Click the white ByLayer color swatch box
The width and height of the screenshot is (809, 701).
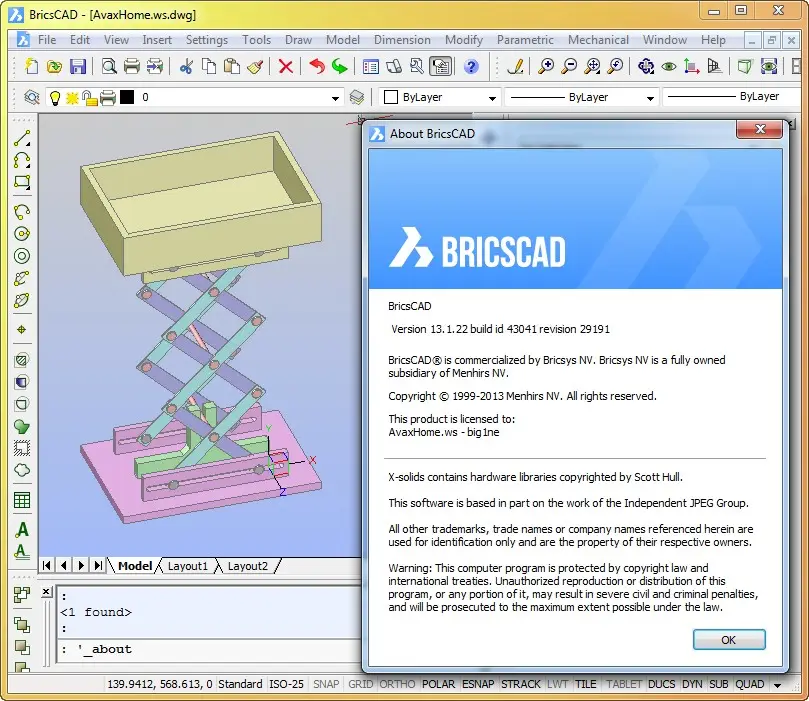[x=391, y=97]
